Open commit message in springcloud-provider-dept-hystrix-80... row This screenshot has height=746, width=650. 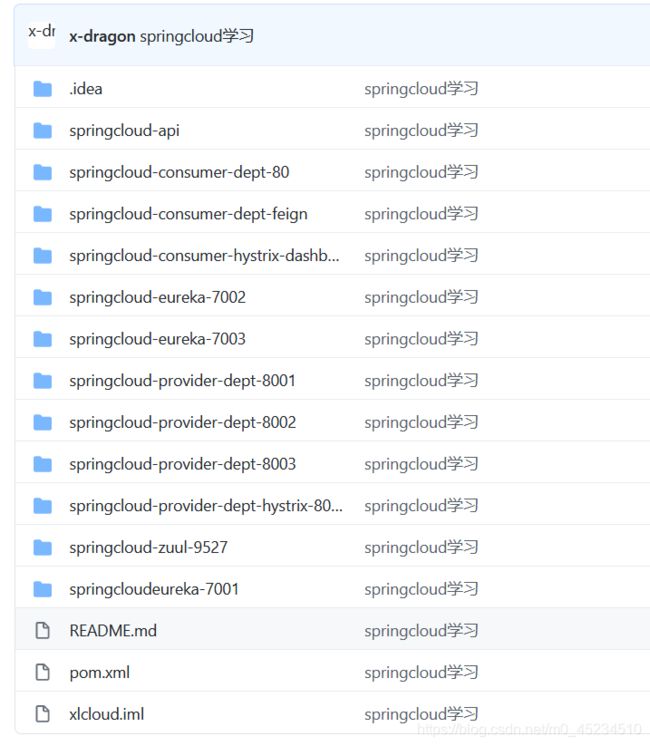tap(421, 506)
